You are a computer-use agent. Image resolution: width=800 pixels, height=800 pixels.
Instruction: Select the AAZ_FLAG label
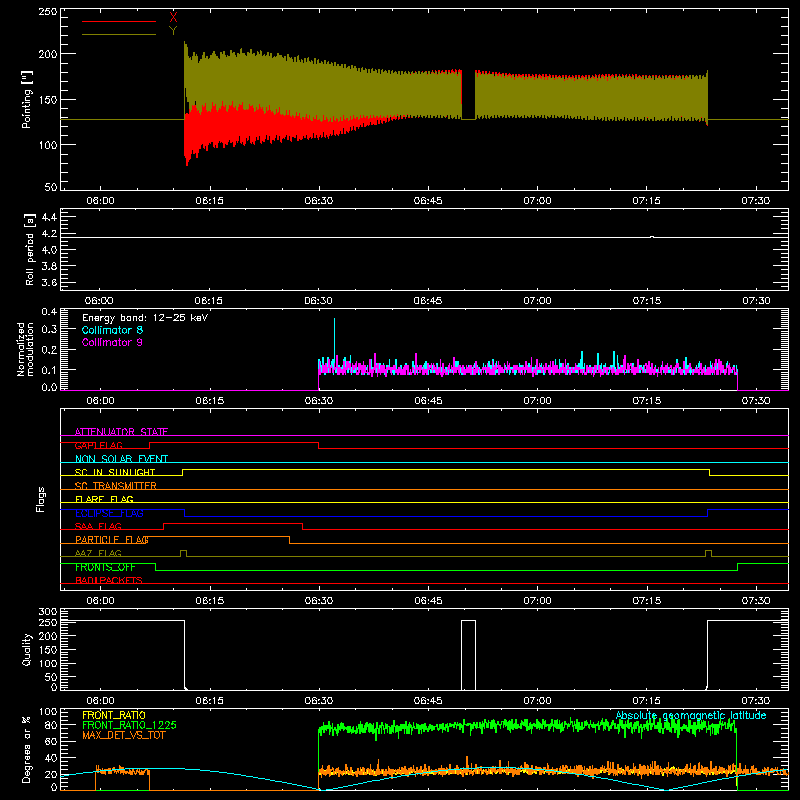tap(98, 553)
